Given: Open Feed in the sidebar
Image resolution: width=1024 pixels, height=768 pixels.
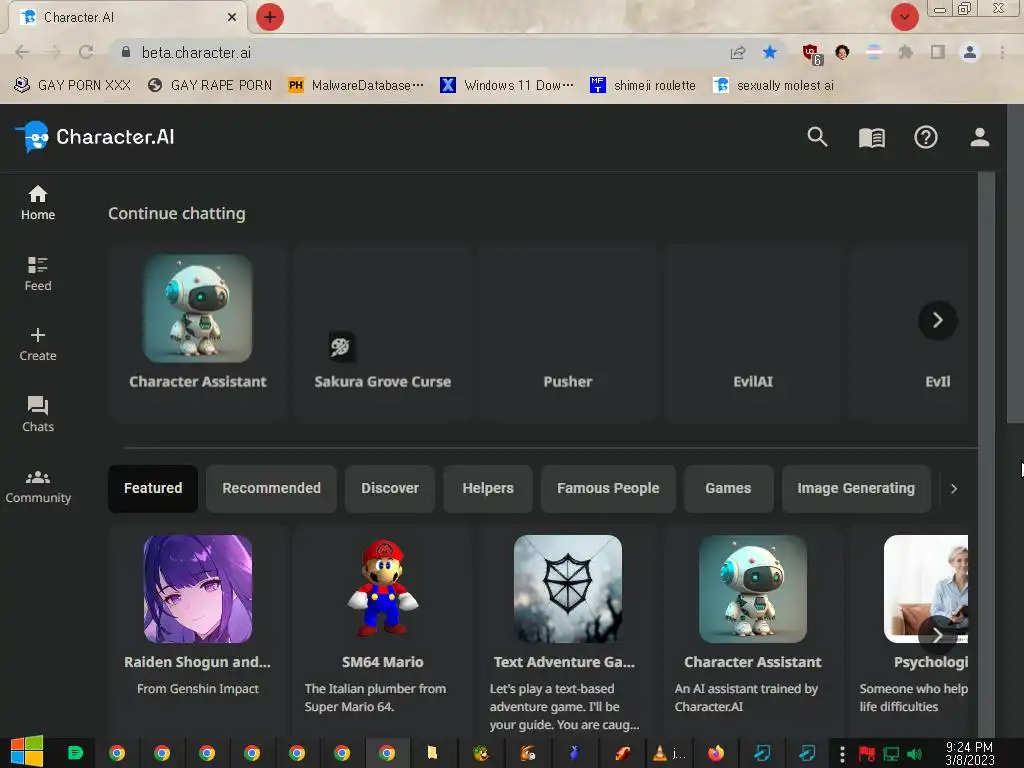Looking at the screenshot, I should [38, 274].
